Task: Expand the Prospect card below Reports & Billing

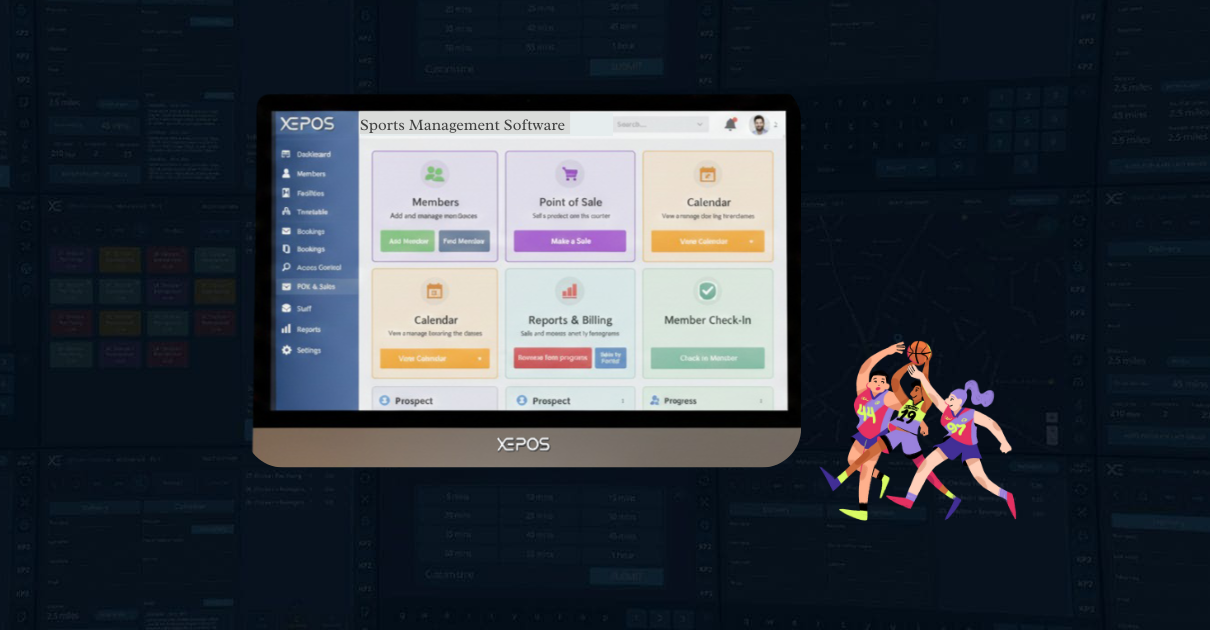Action: 622,401
